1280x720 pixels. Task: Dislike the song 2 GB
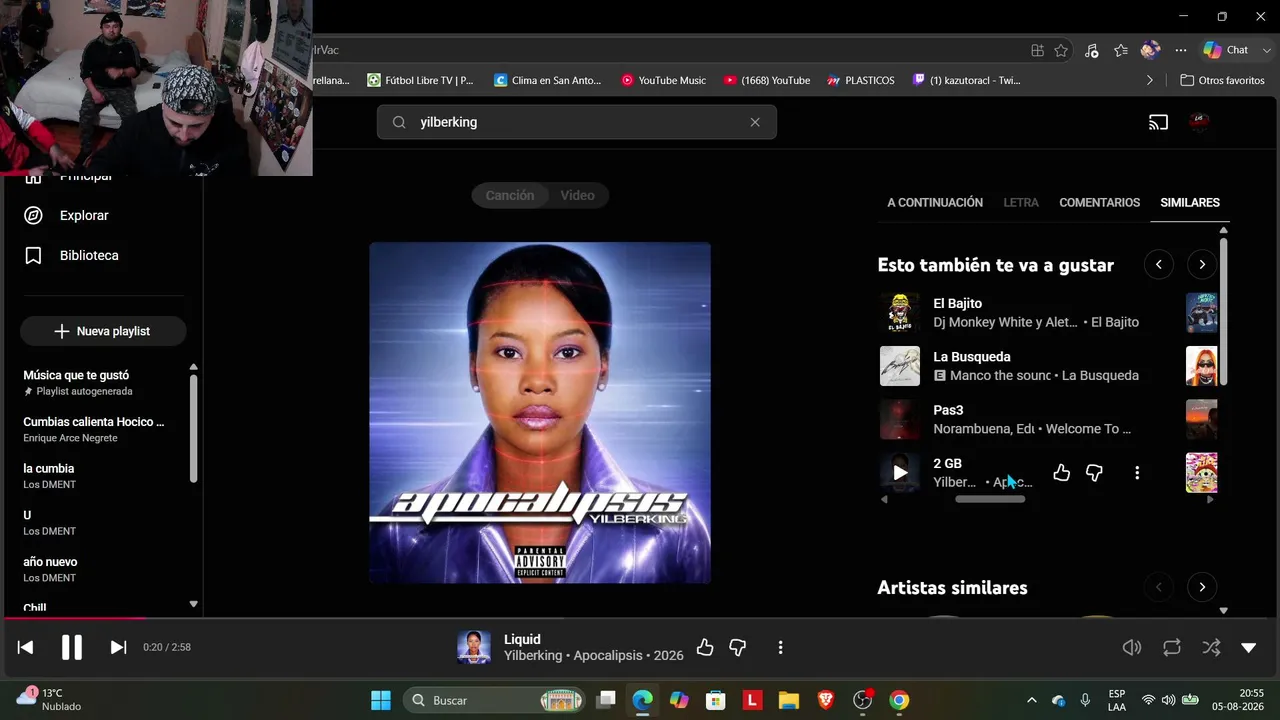tap(1094, 473)
